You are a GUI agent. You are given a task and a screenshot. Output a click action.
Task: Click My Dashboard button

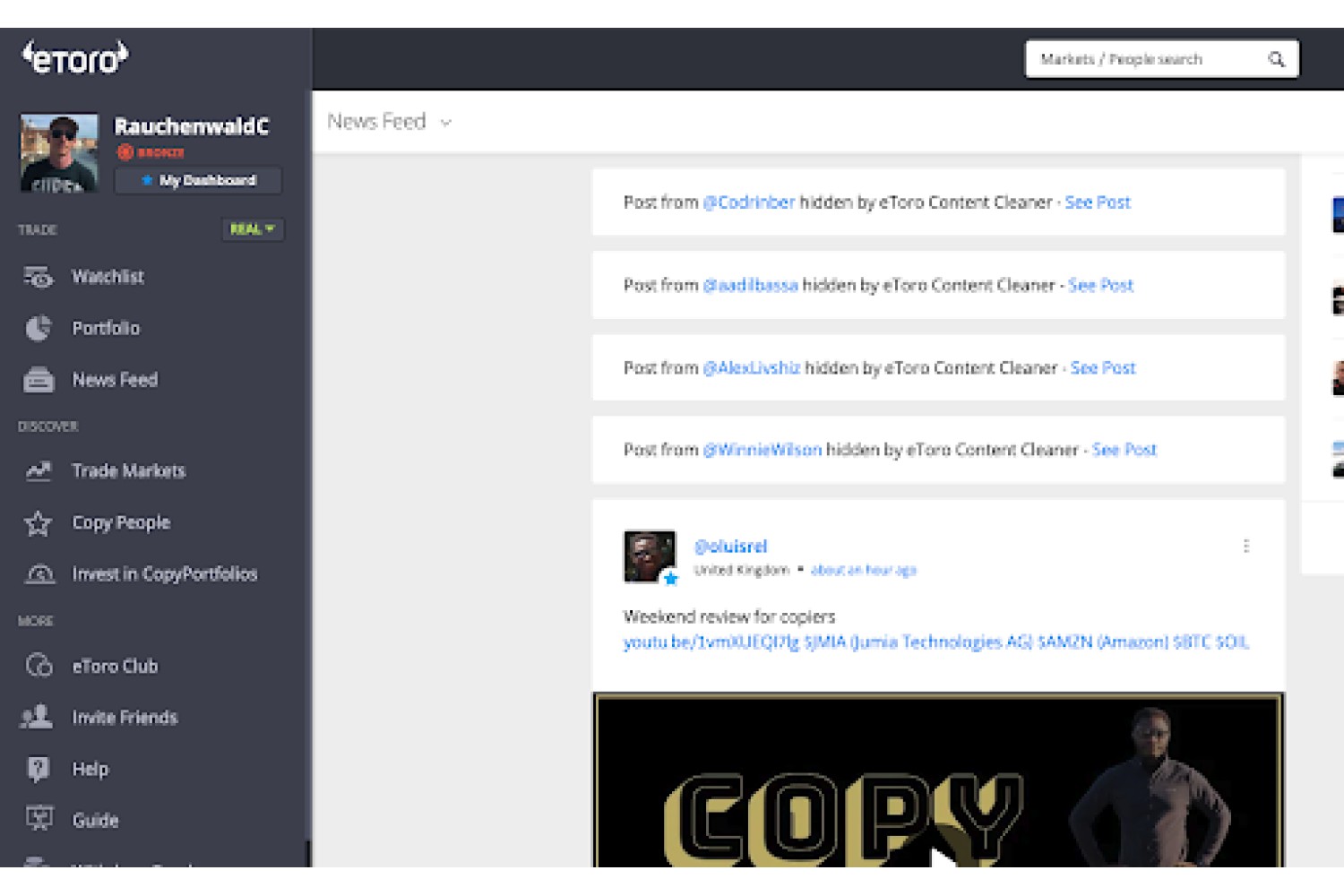(x=199, y=180)
